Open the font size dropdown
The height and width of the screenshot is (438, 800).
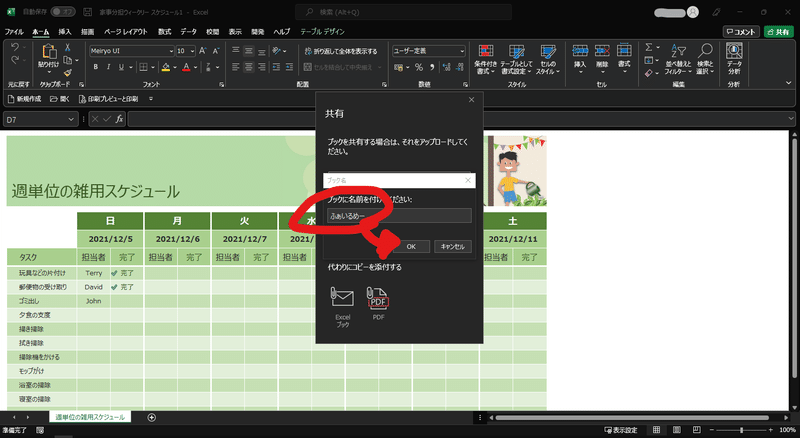(192, 51)
